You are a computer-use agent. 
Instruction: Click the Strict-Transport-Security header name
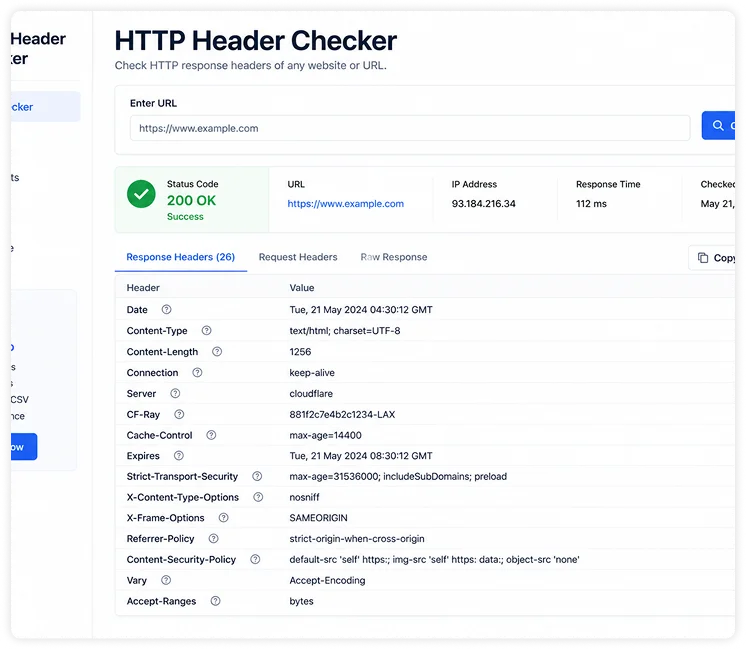pyautogui.click(x=182, y=477)
